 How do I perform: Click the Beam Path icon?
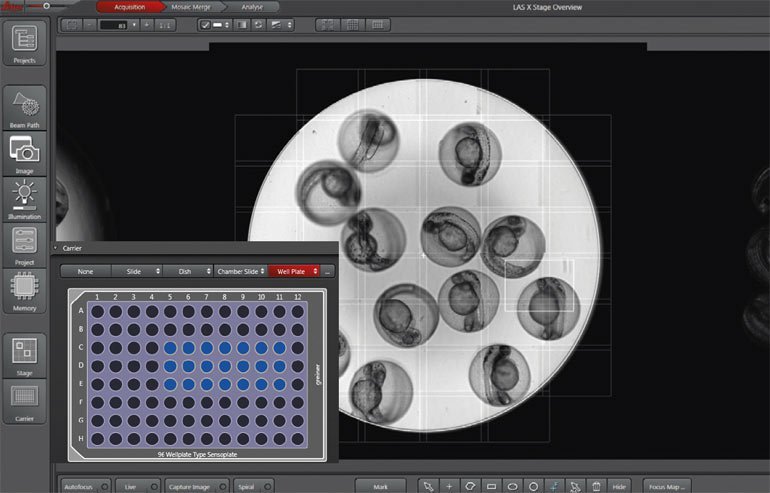point(25,103)
